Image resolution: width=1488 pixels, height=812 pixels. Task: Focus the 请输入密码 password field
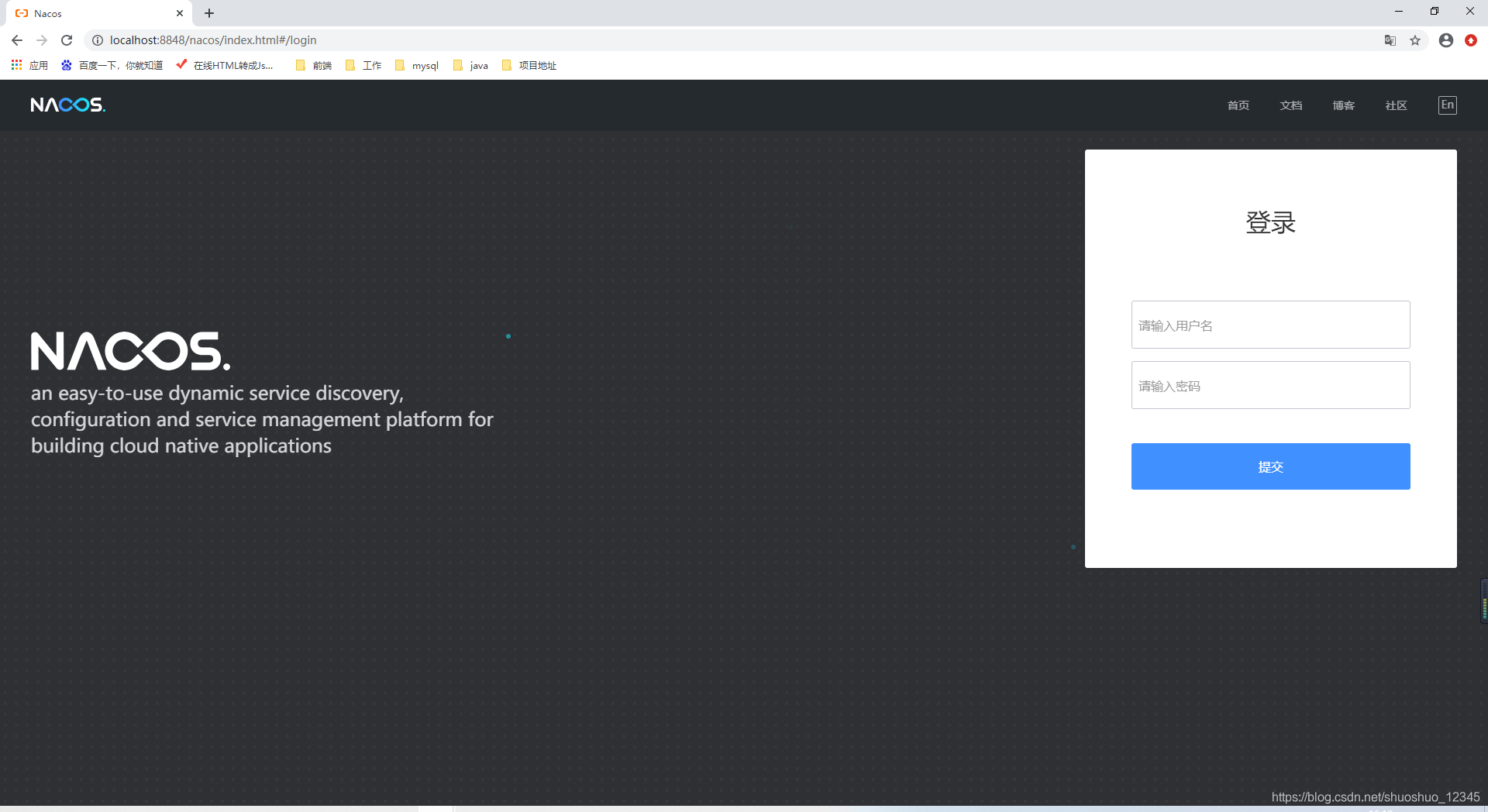[1271, 385]
